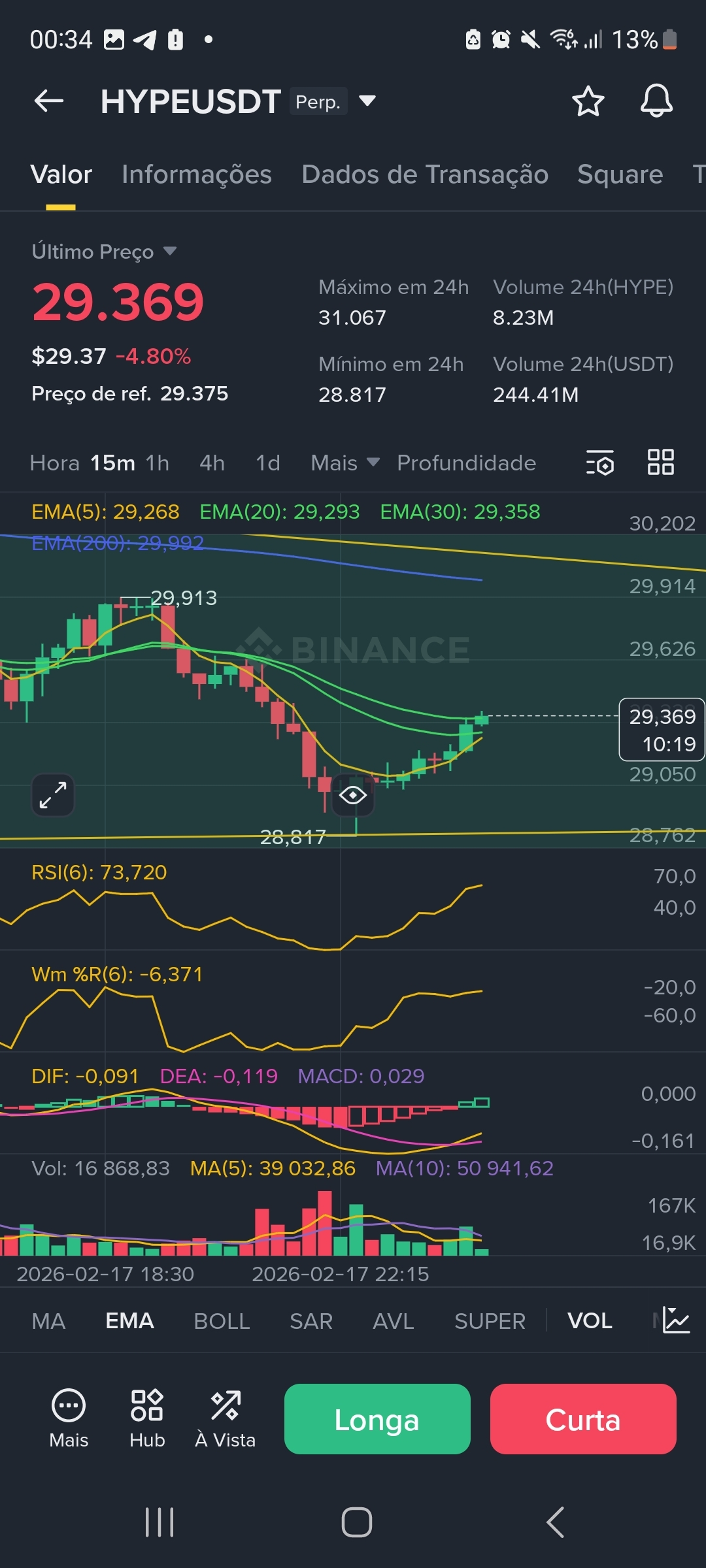
Task: Tap the battery indicator in the status bar
Action: (670, 40)
